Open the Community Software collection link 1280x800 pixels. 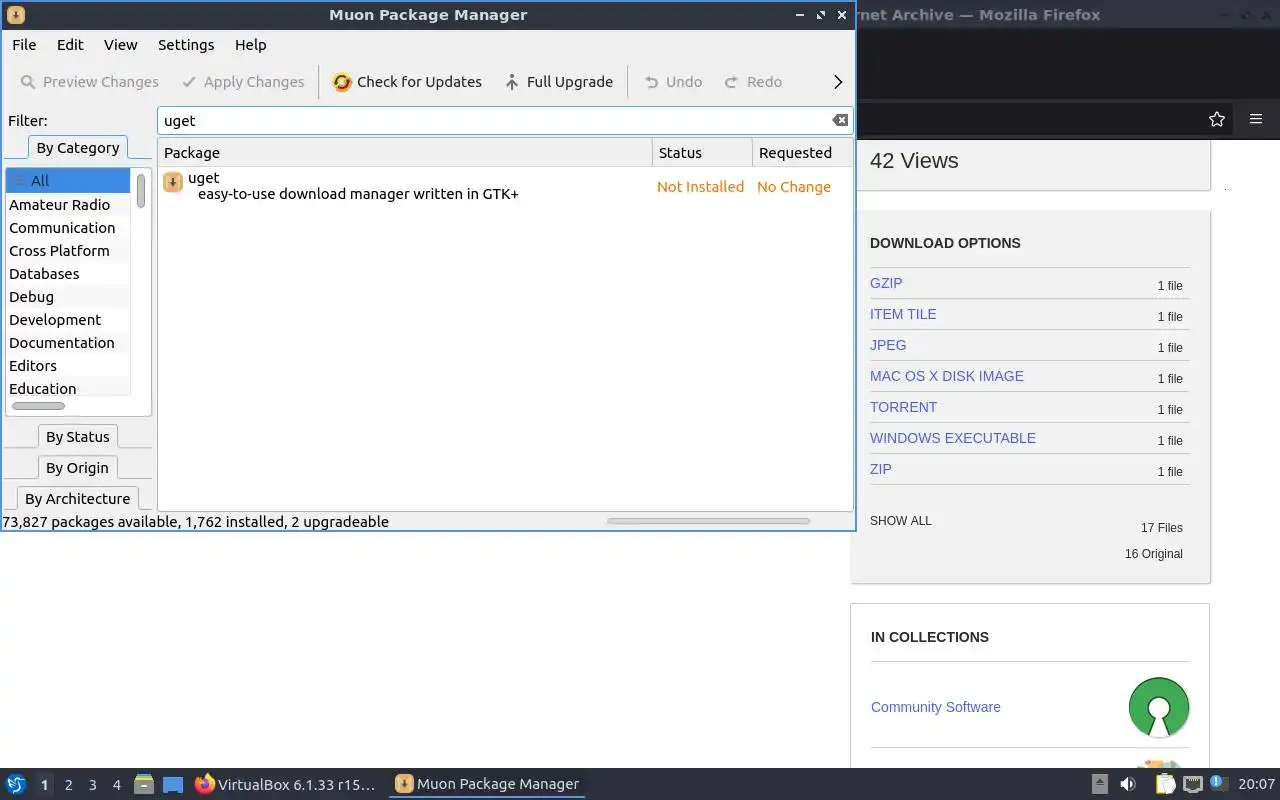[936, 707]
